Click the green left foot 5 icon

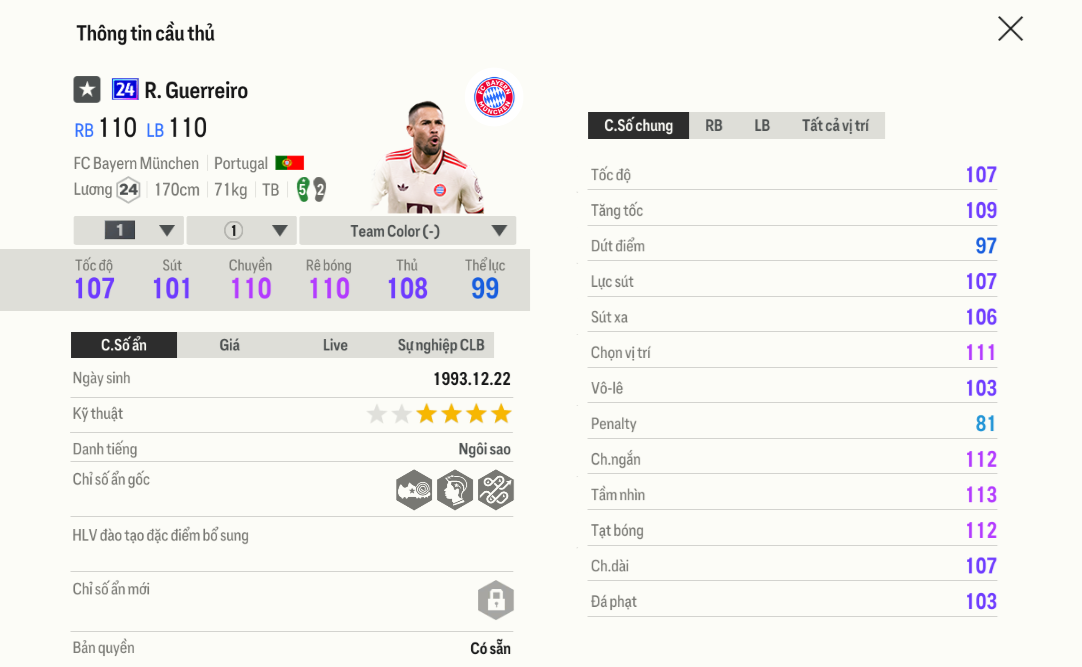coord(303,189)
